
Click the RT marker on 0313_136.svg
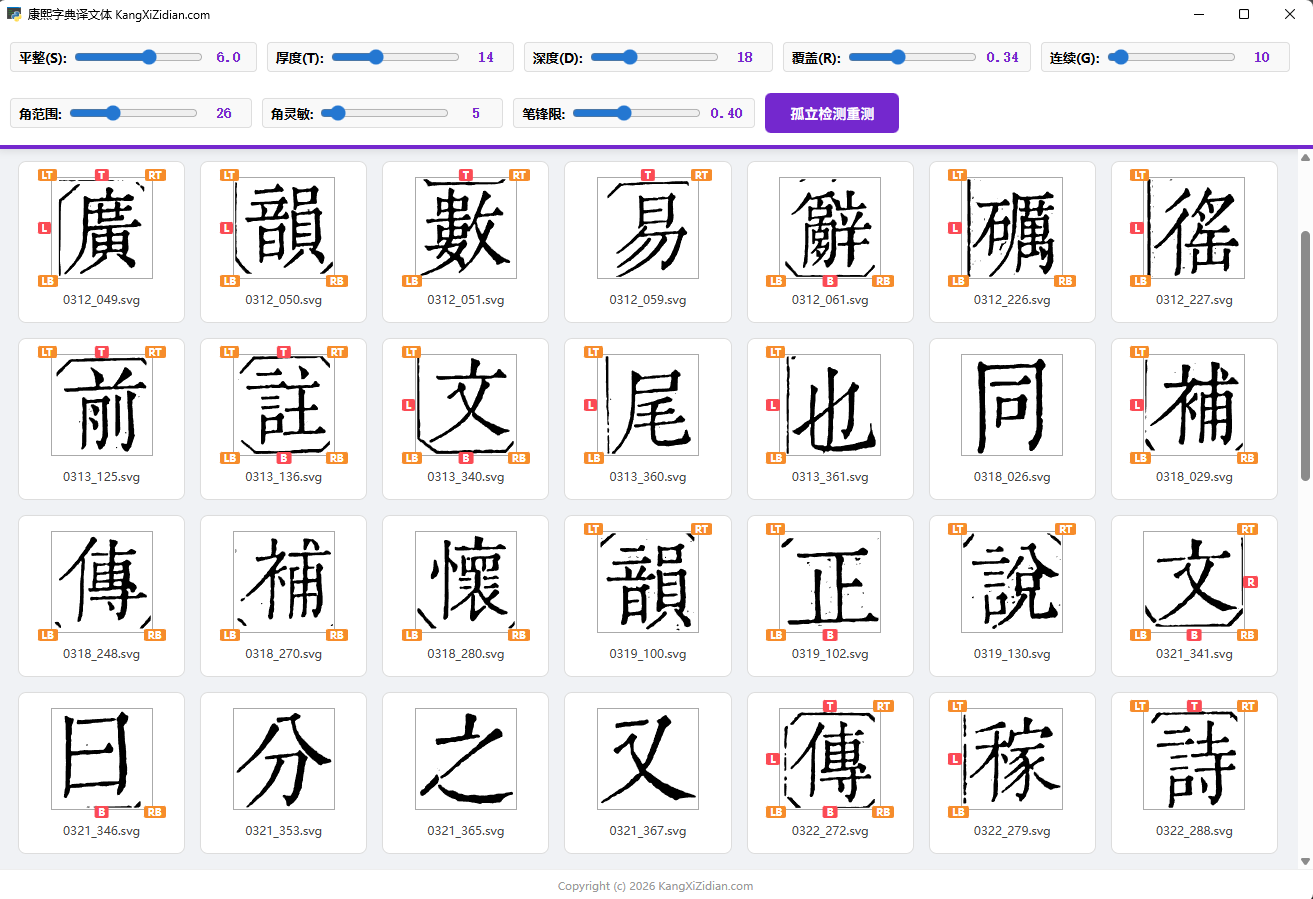coord(337,352)
